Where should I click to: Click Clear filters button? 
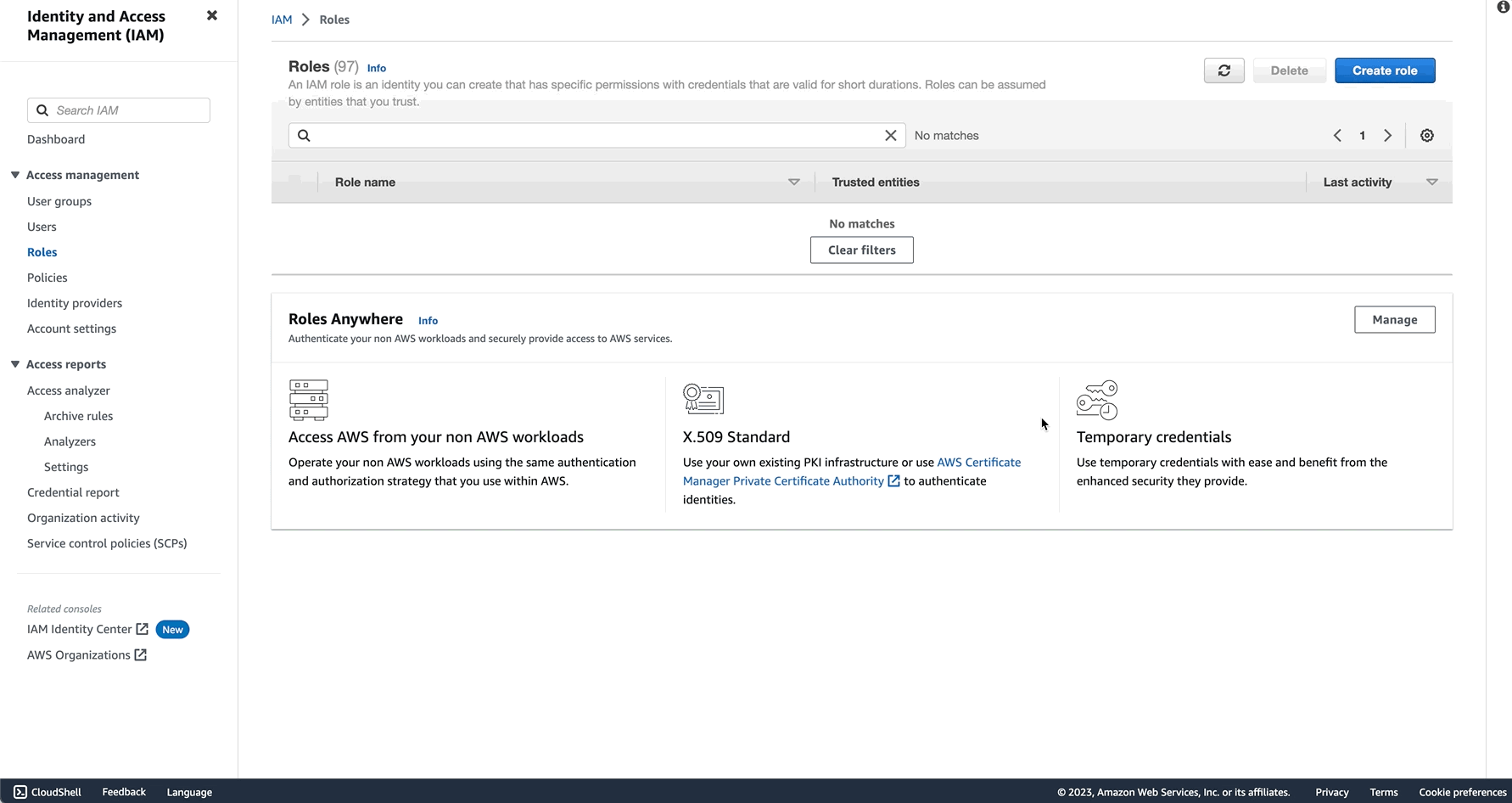(x=862, y=250)
